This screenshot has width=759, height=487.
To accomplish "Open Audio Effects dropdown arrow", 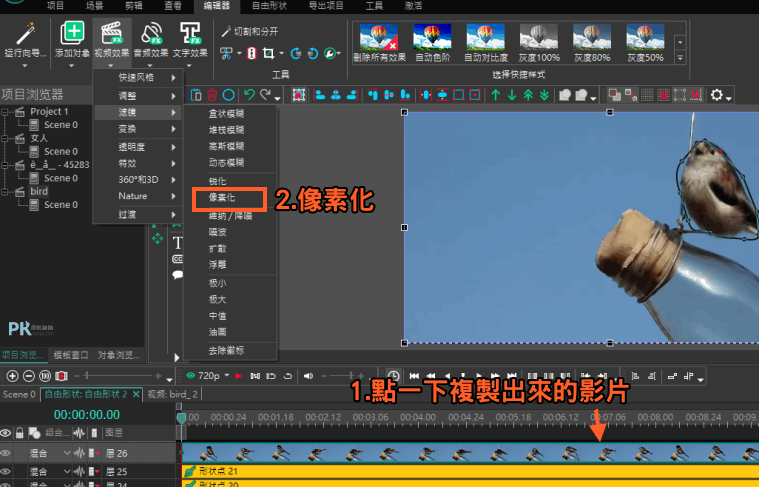I will 150,65.
